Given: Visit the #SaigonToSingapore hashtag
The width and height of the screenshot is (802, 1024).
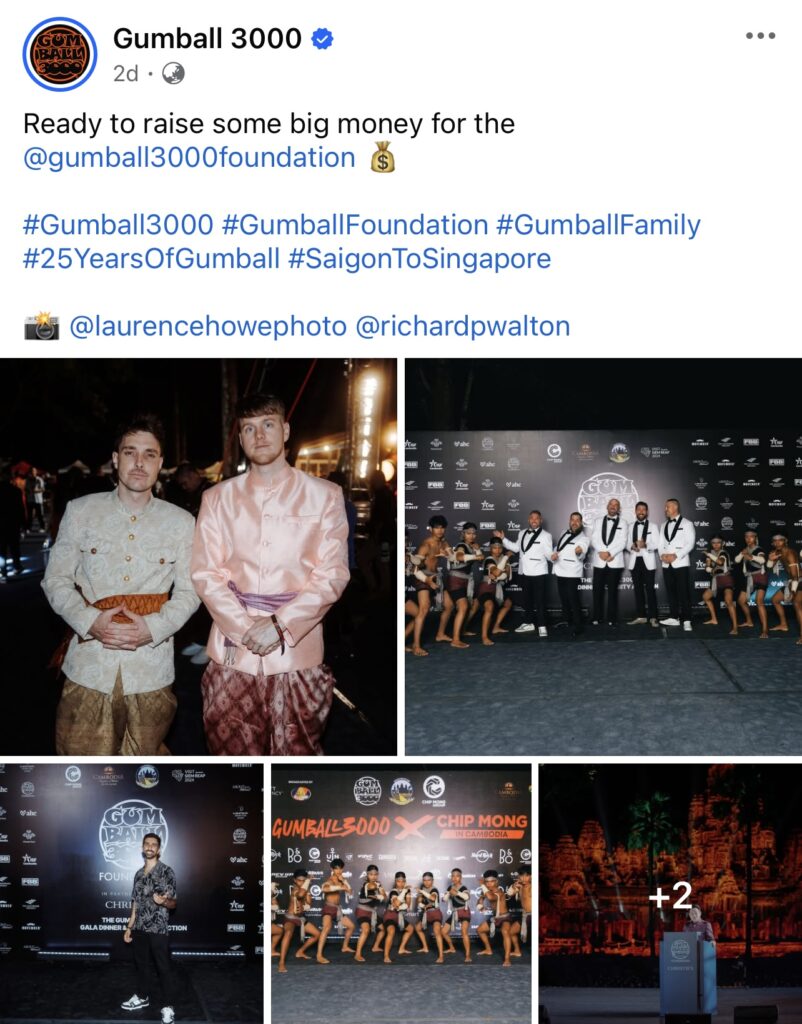Looking at the screenshot, I should 419,259.
